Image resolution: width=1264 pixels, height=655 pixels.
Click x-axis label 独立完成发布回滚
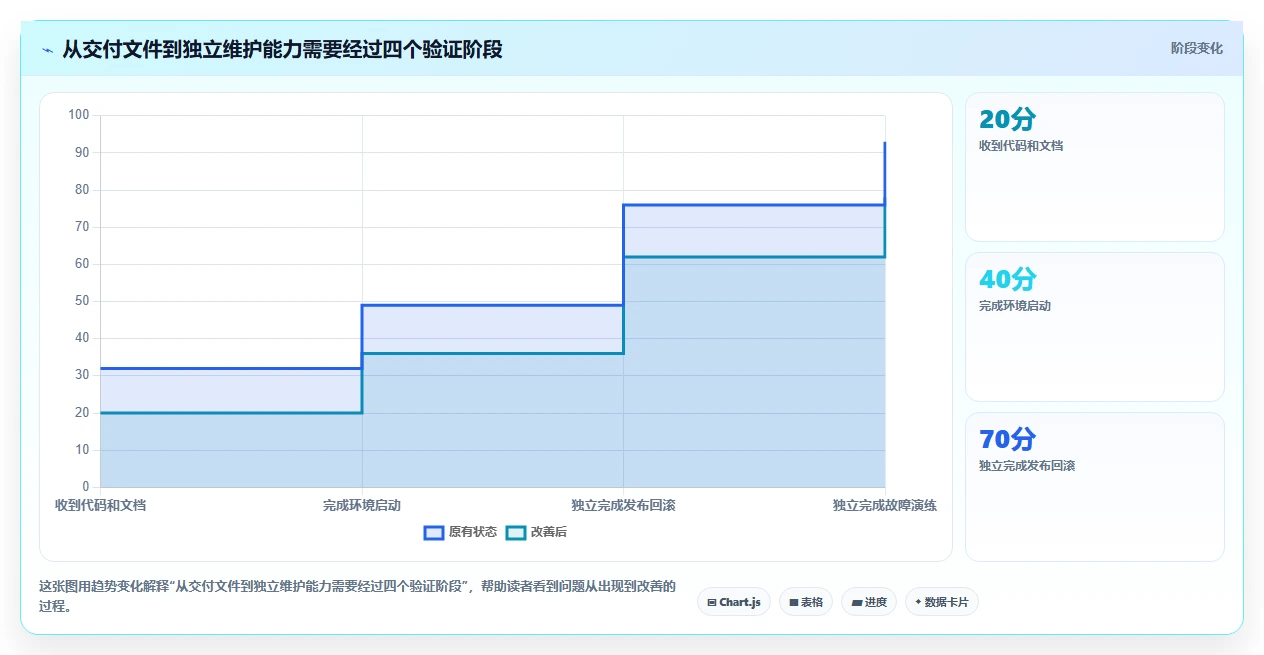[623, 505]
